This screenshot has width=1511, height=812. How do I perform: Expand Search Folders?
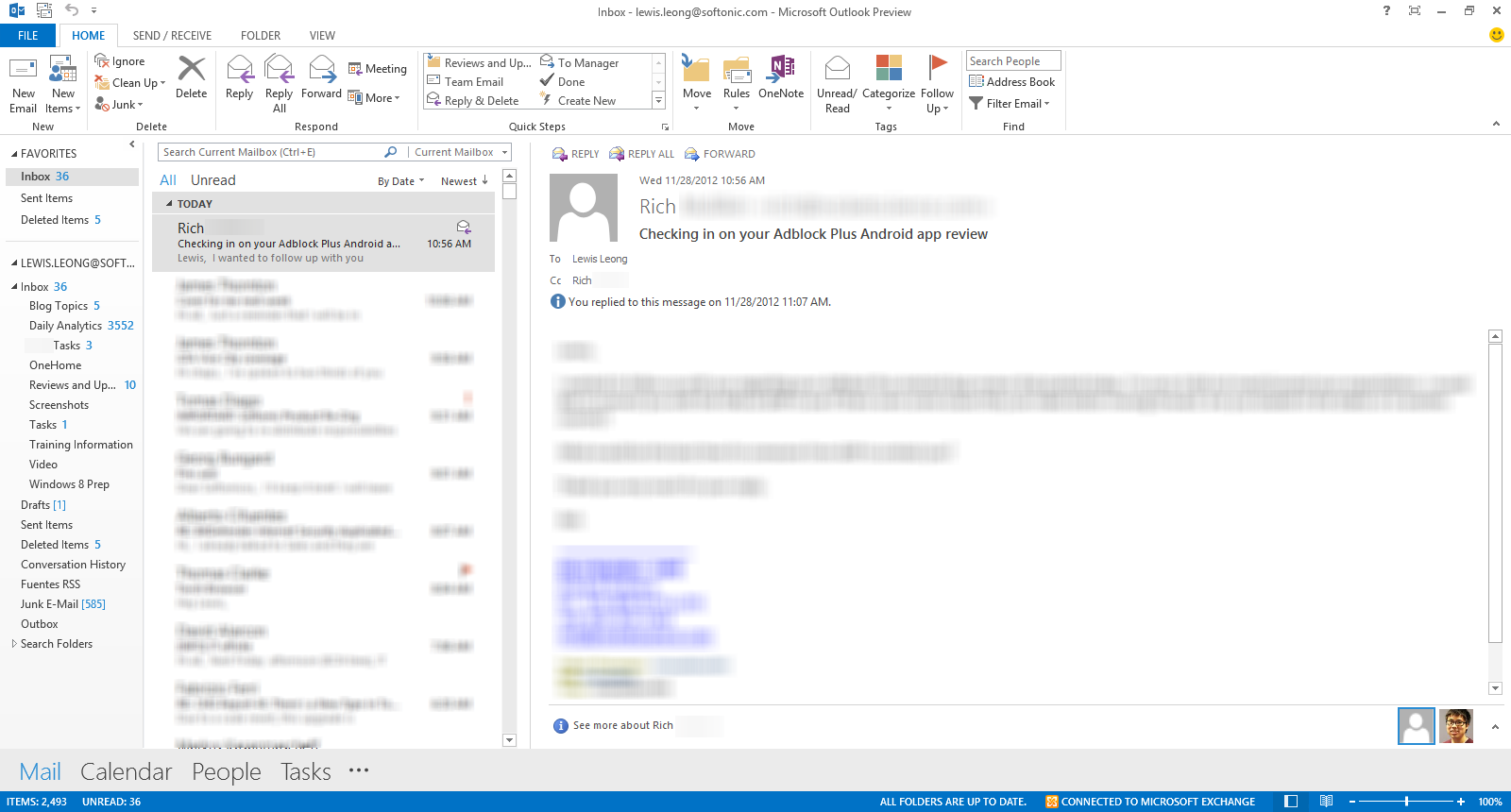[14, 644]
